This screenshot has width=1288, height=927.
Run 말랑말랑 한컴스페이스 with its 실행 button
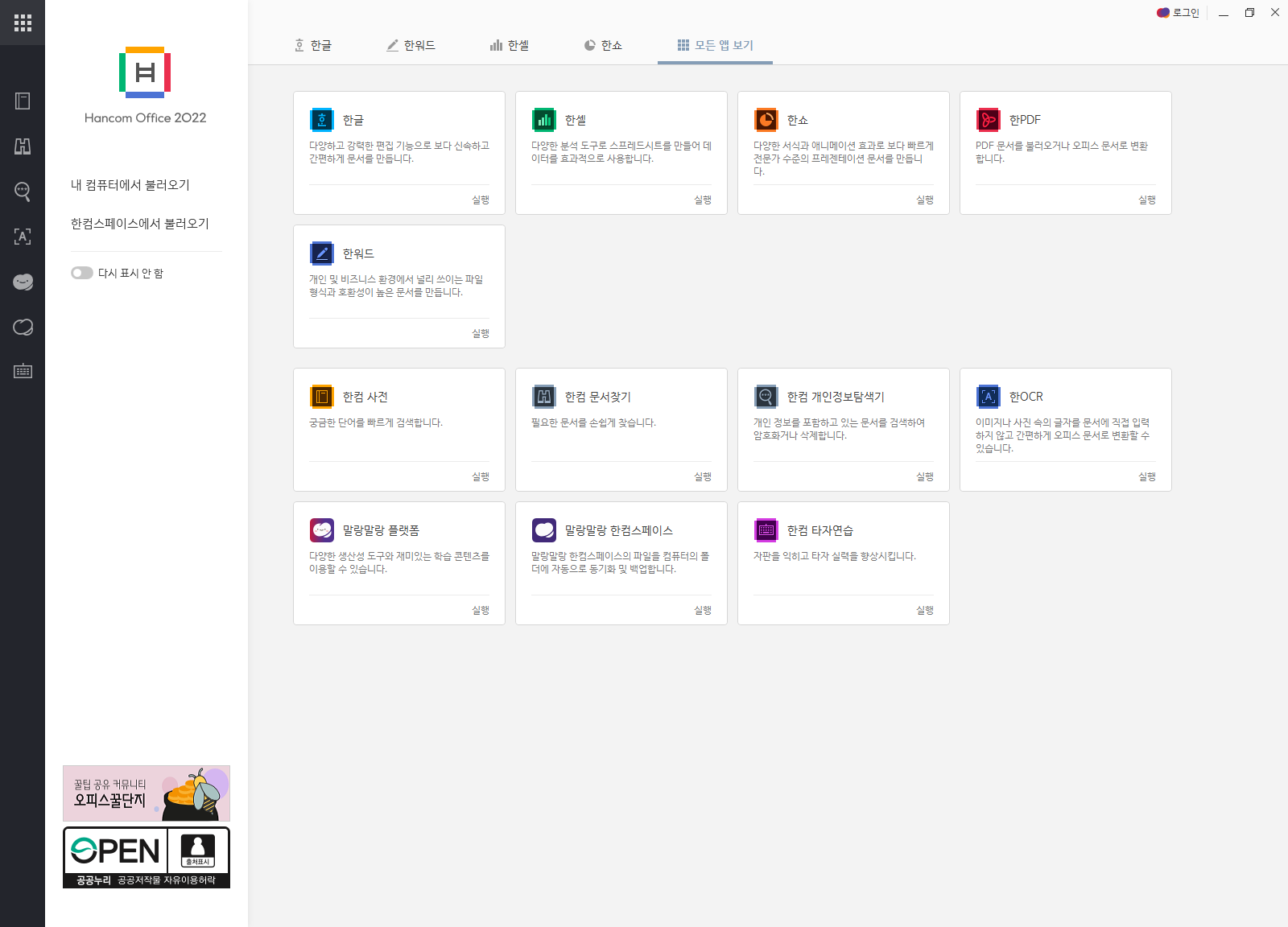(x=703, y=610)
